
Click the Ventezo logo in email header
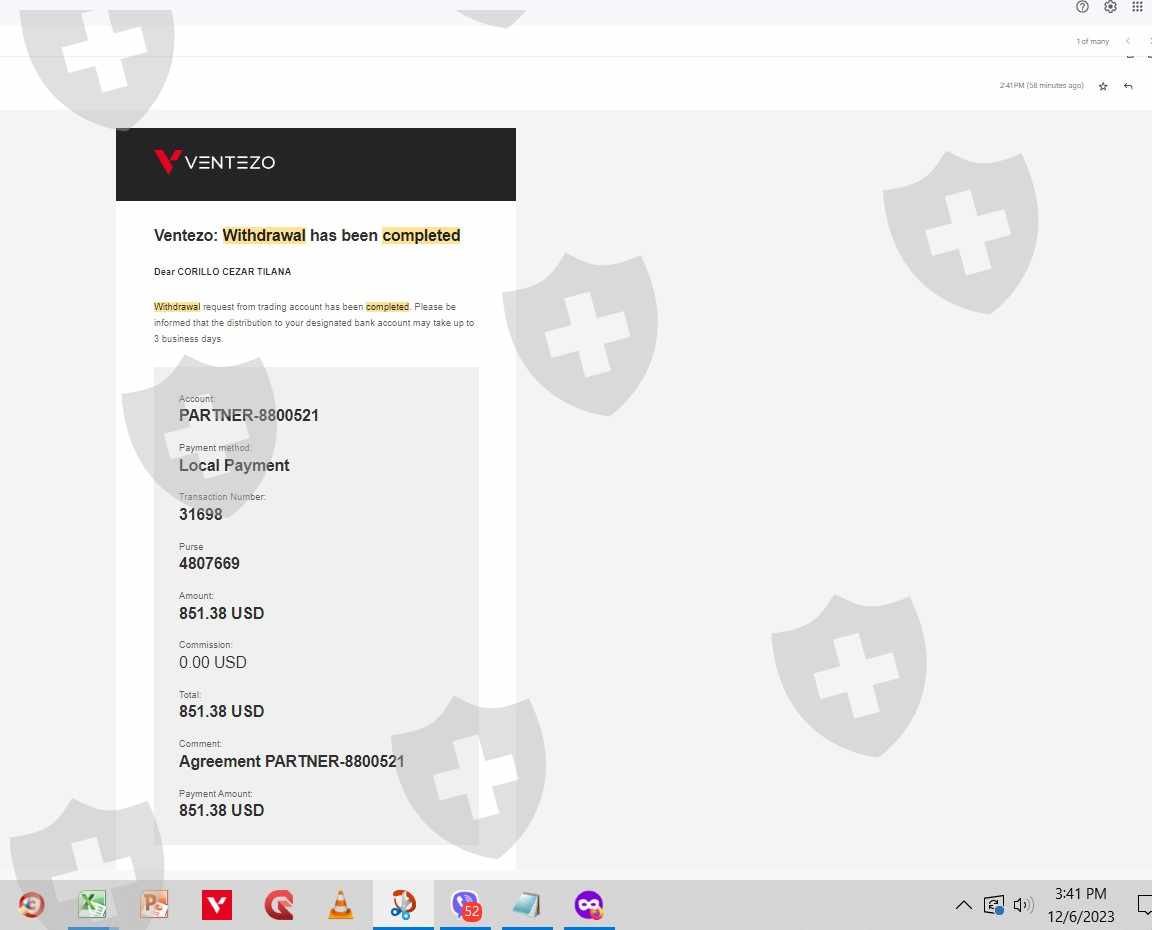click(x=215, y=162)
